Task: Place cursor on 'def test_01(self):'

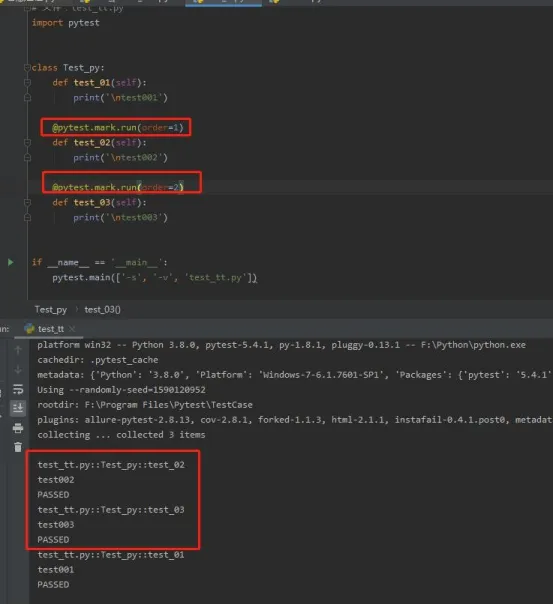Action: pyautogui.click(x=99, y=83)
